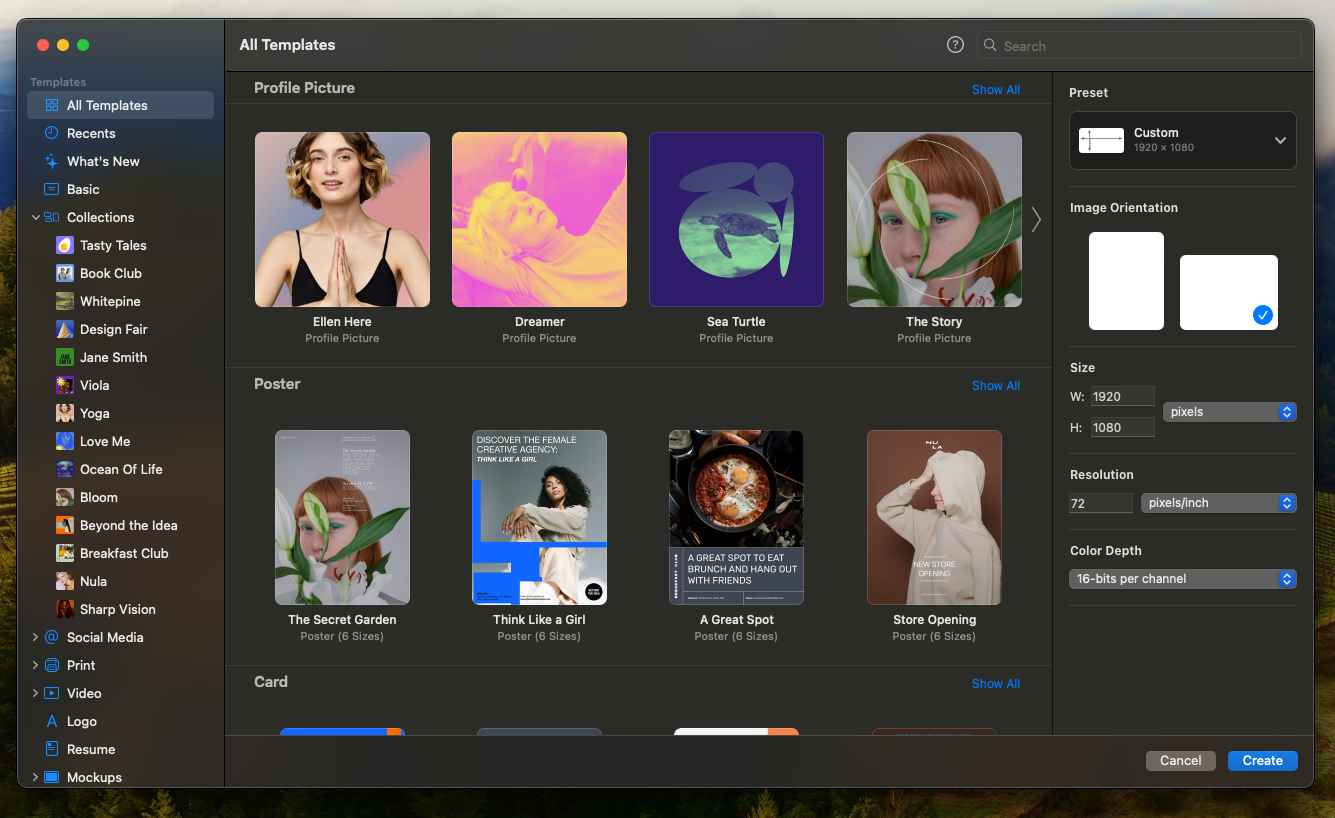Select All Templates in sidebar
1335x818 pixels.
click(107, 105)
